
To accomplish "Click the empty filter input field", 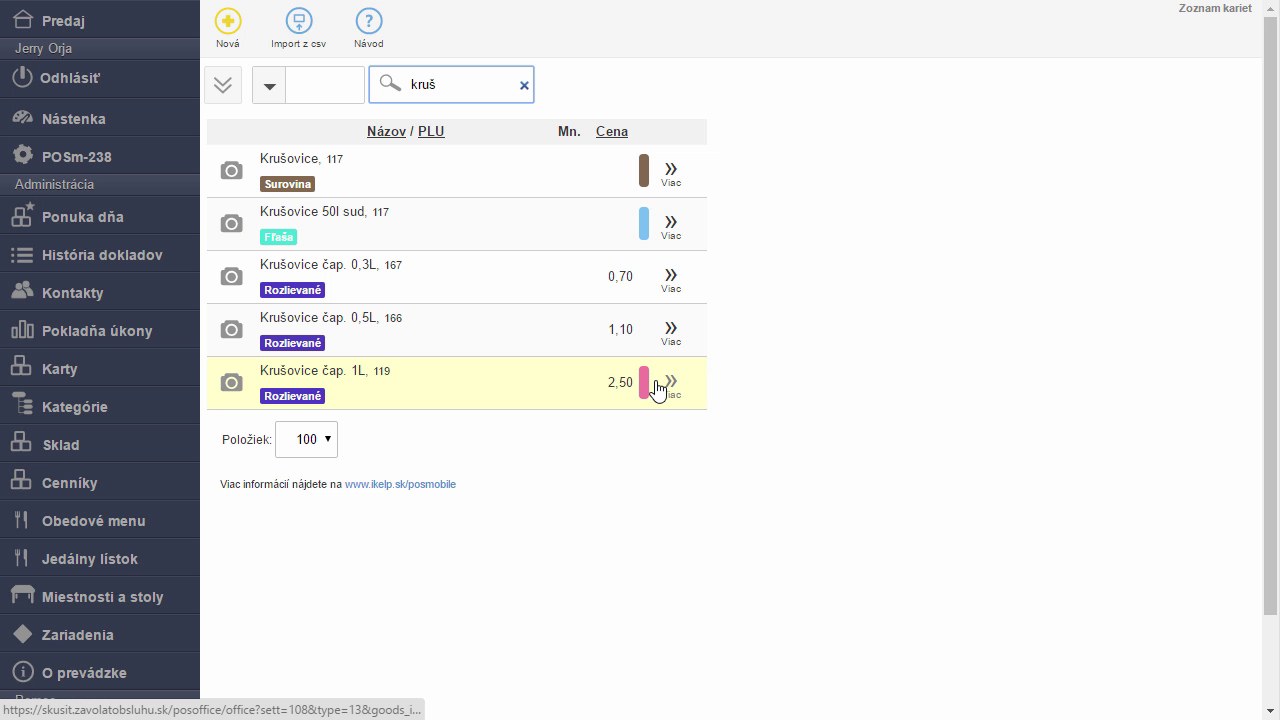I will [x=325, y=85].
